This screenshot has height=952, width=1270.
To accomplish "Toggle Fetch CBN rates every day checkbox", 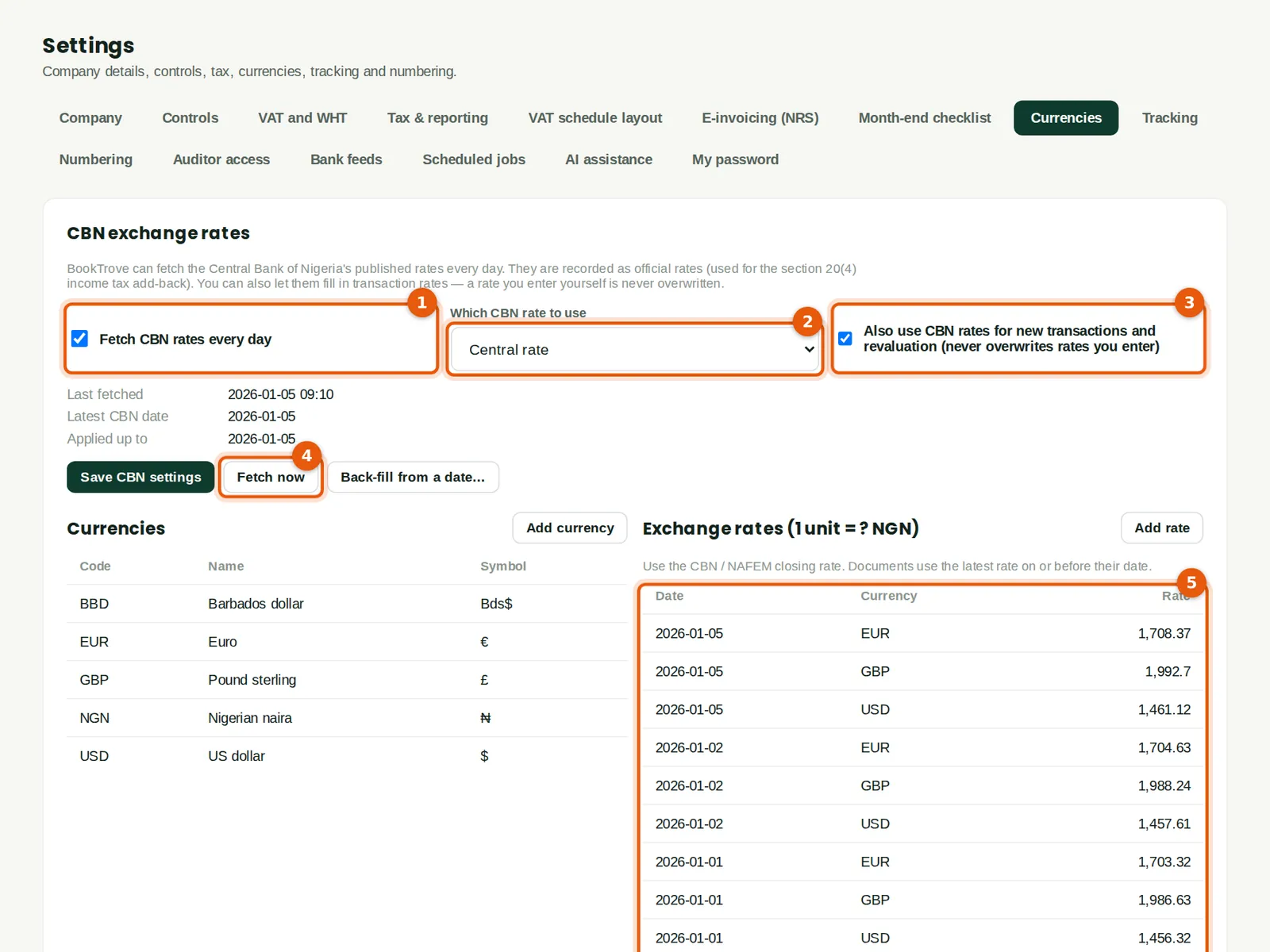I will 80,339.
